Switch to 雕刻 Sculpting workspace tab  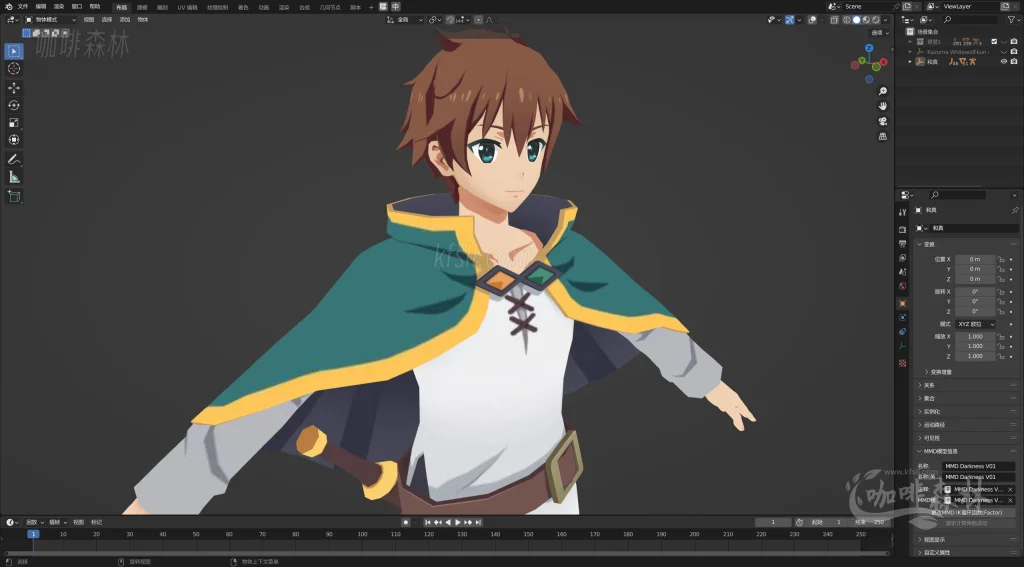(x=162, y=7)
